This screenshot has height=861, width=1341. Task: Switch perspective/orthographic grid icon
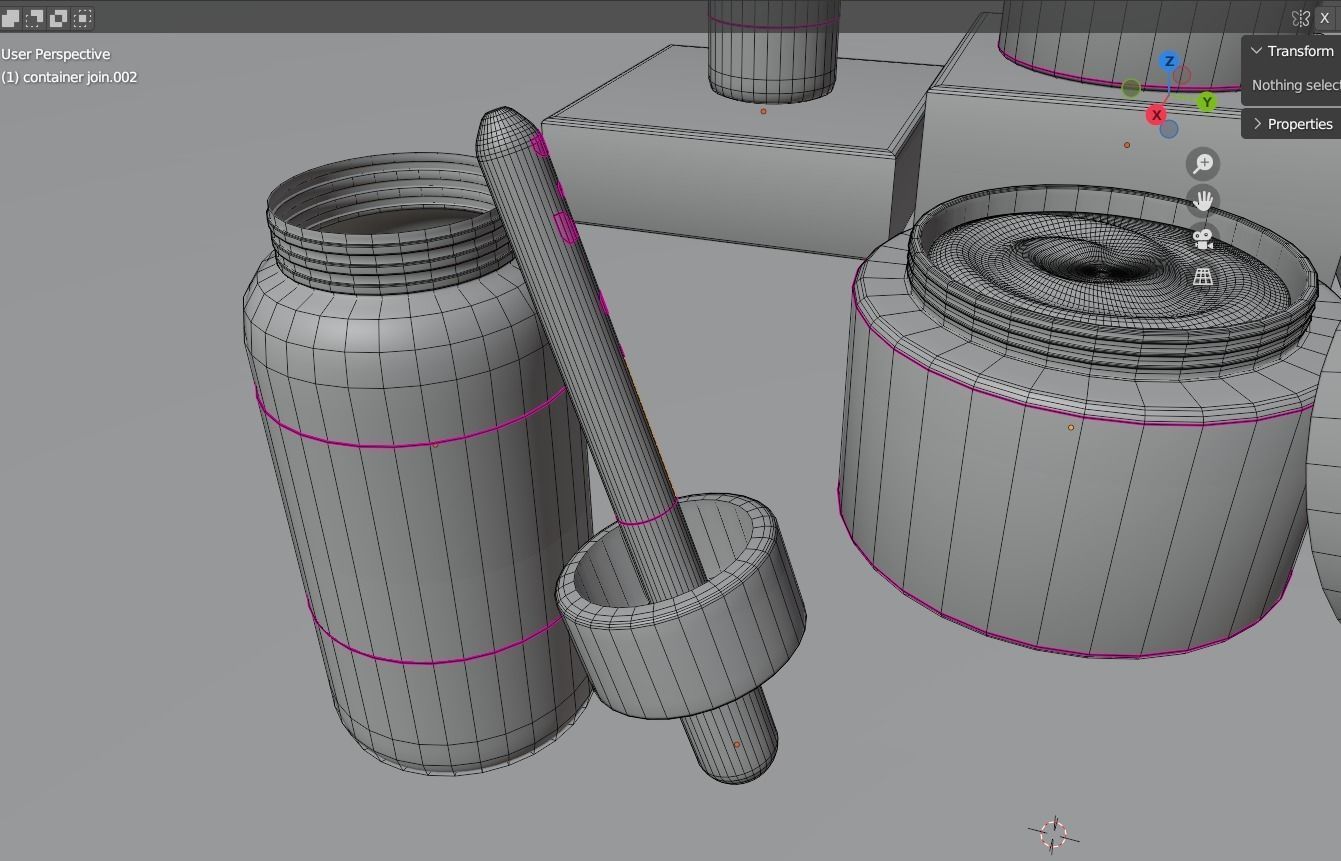point(1203,277)
